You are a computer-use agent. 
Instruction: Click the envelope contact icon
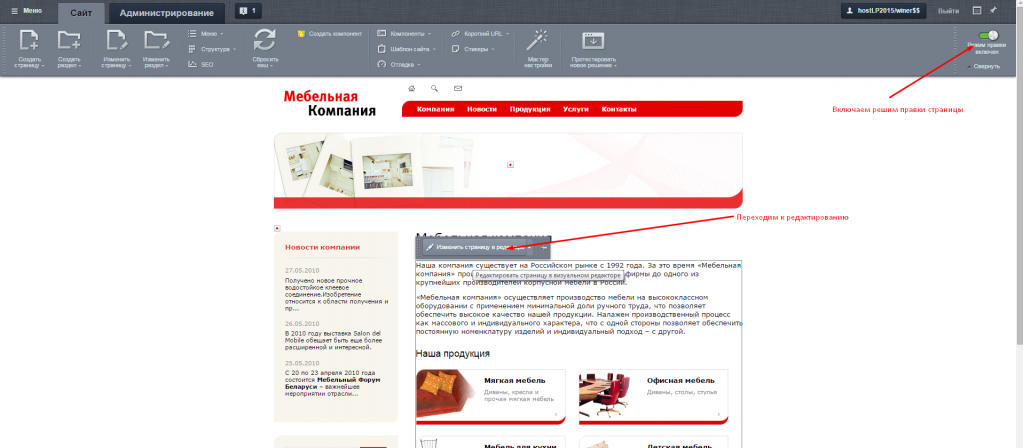(x=457, y=89)
